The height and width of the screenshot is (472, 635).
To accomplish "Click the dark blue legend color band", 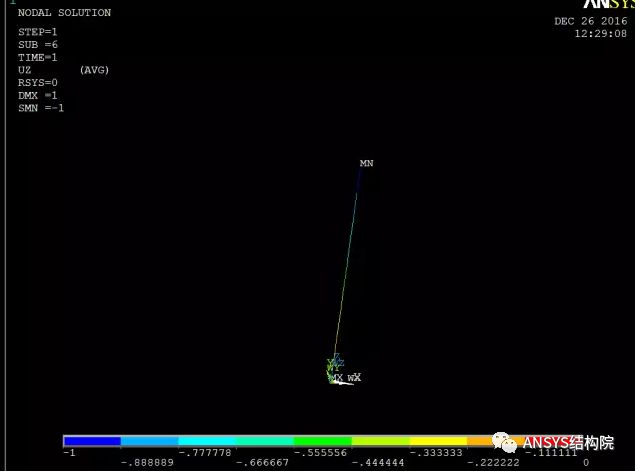I will click(x=92, y=440).
